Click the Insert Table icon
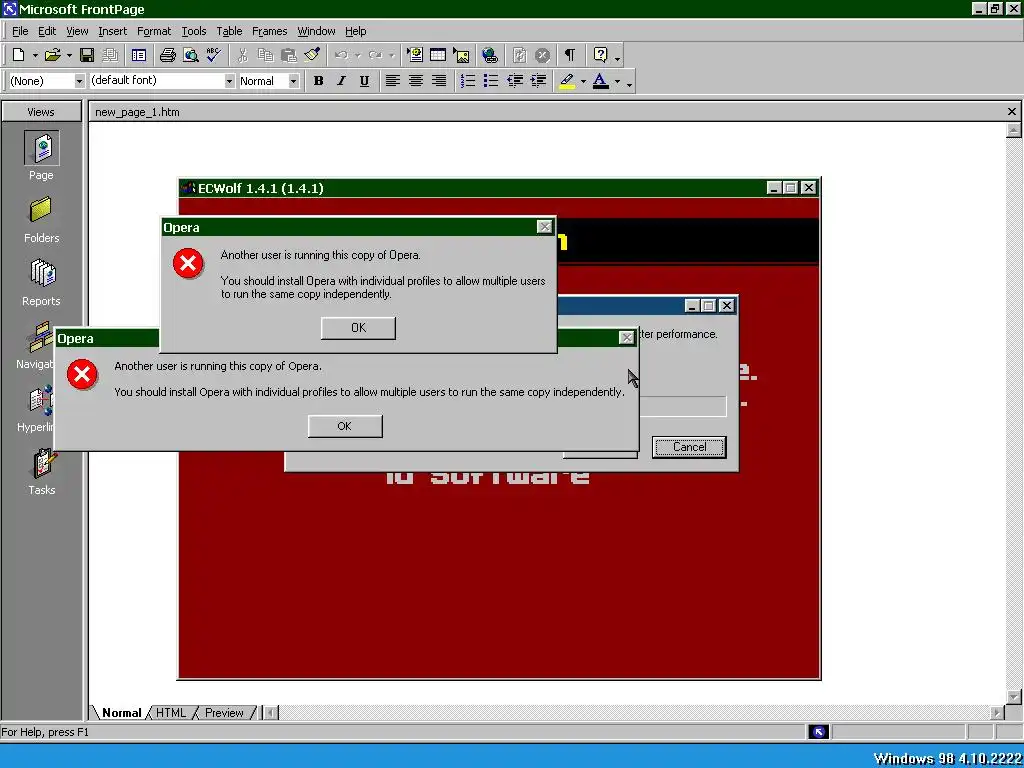Viewport: 1024px width, 768px height. tap(438, 56)
